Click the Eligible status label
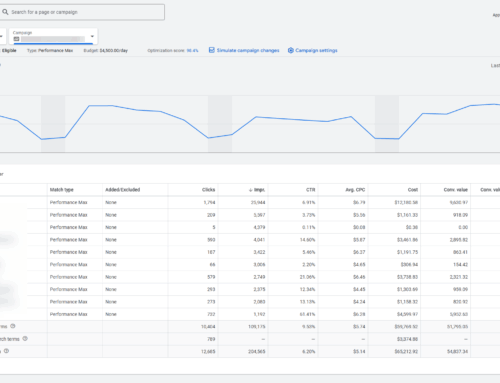This screenshot has width=500, height=383. 9,51
